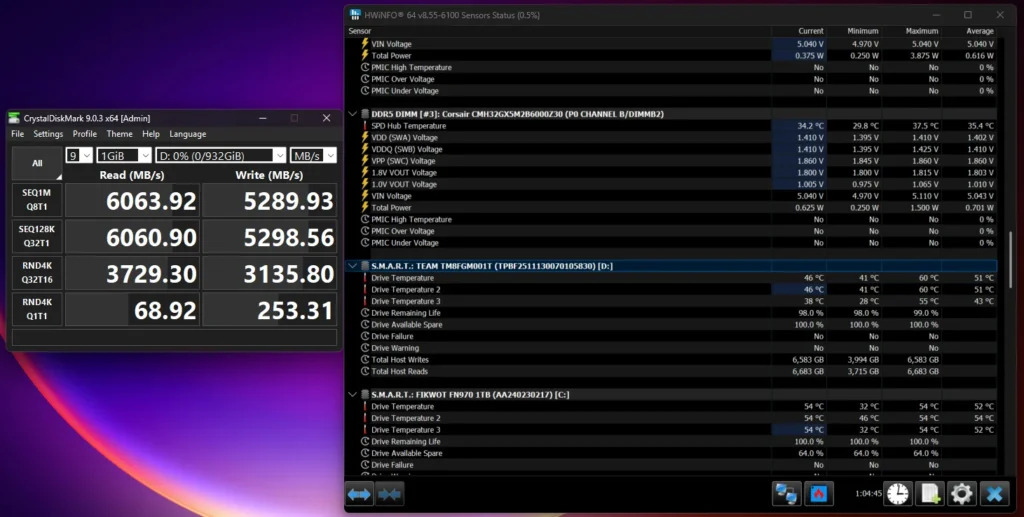Collapse the S.M.A.R.T. FIKWOT FN970 group
The width and height of the screenshot is (1024, 517).
pos(353,395)
